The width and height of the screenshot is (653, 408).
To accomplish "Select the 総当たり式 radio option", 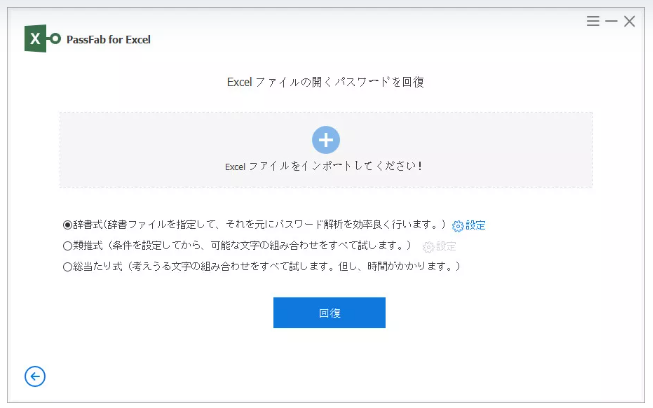I will (x=67, y=266).
